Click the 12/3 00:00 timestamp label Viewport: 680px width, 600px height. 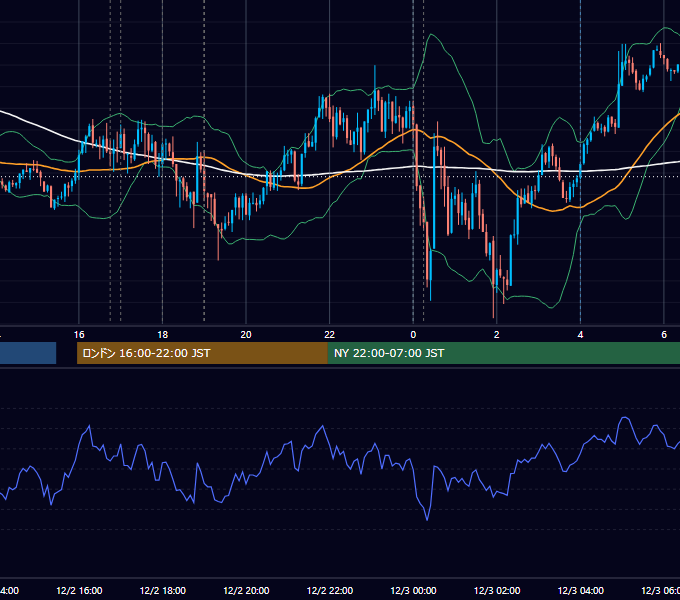[413, 590]
